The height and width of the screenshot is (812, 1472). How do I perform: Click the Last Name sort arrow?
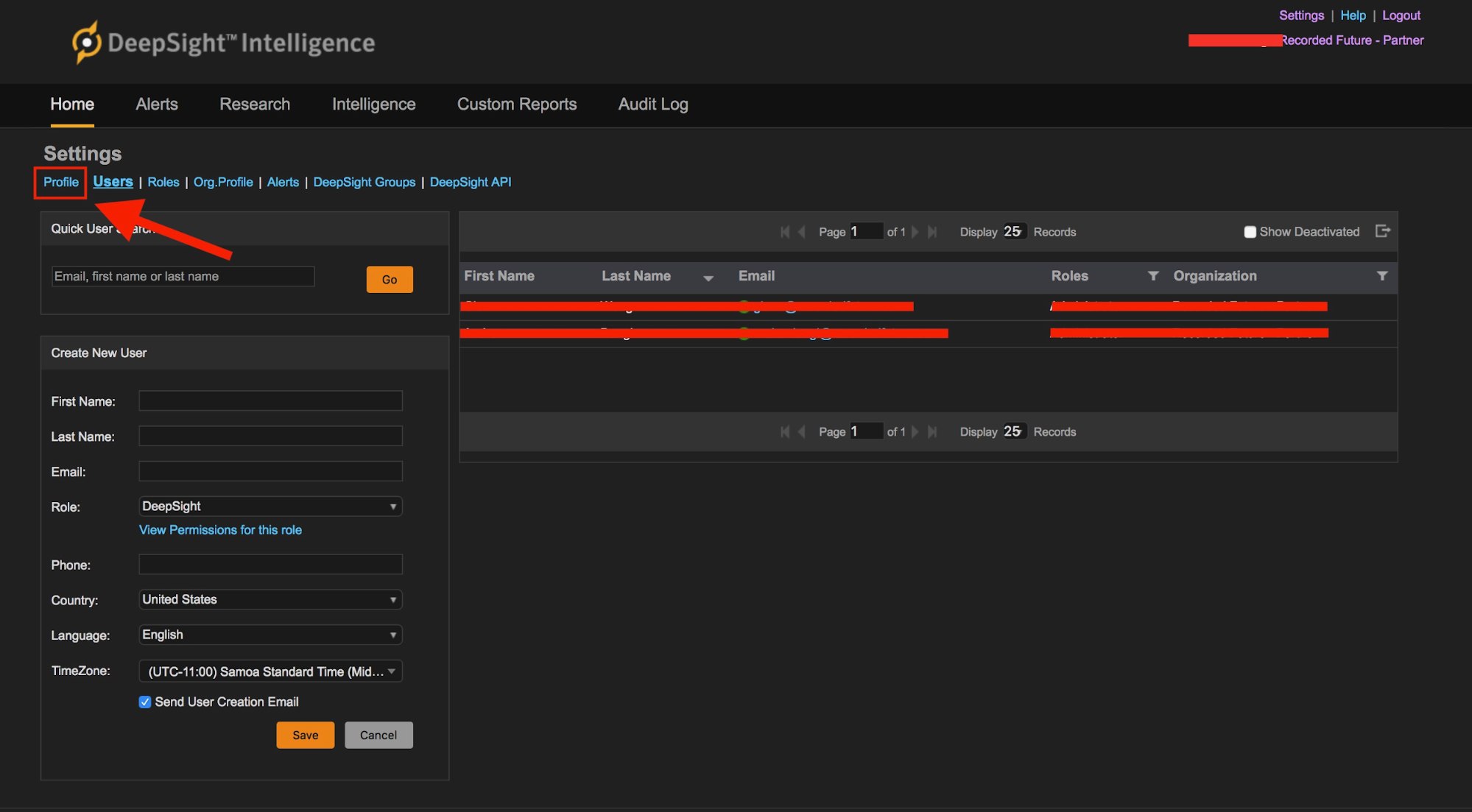pos(708,278)
